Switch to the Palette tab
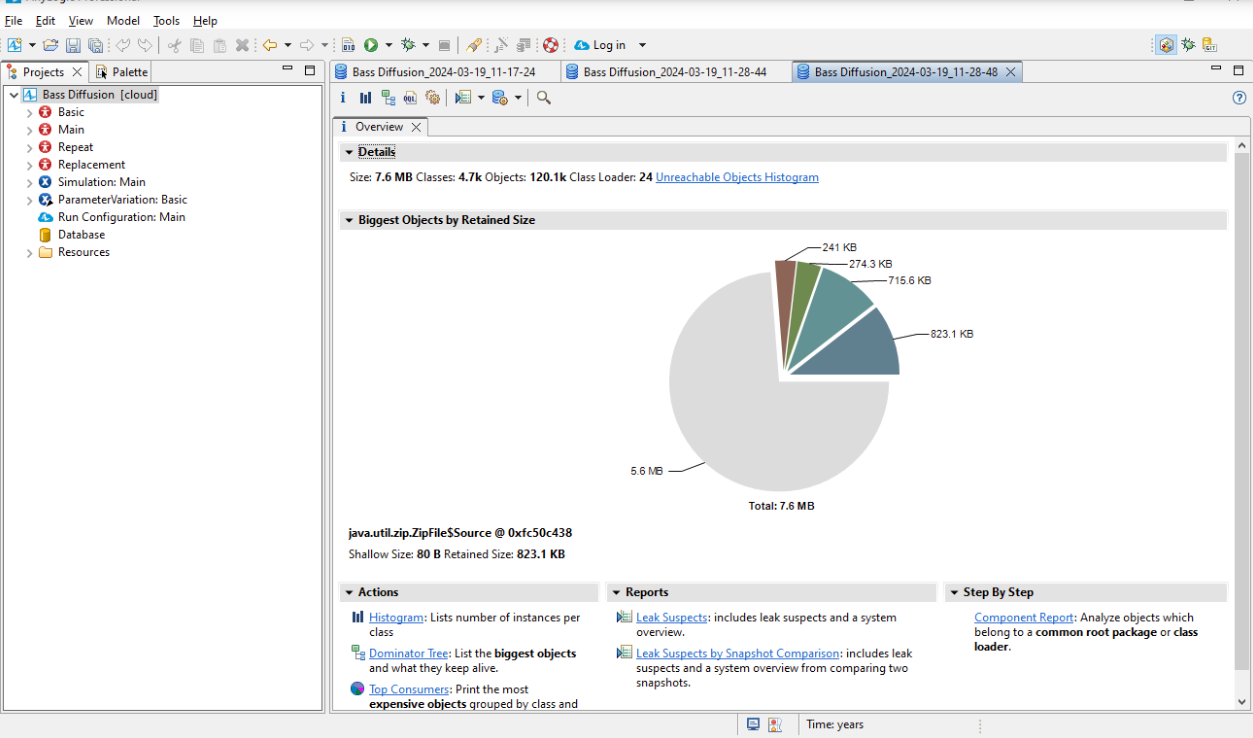The width and height of the screenshot is (1253, 738). click(122, 72)
